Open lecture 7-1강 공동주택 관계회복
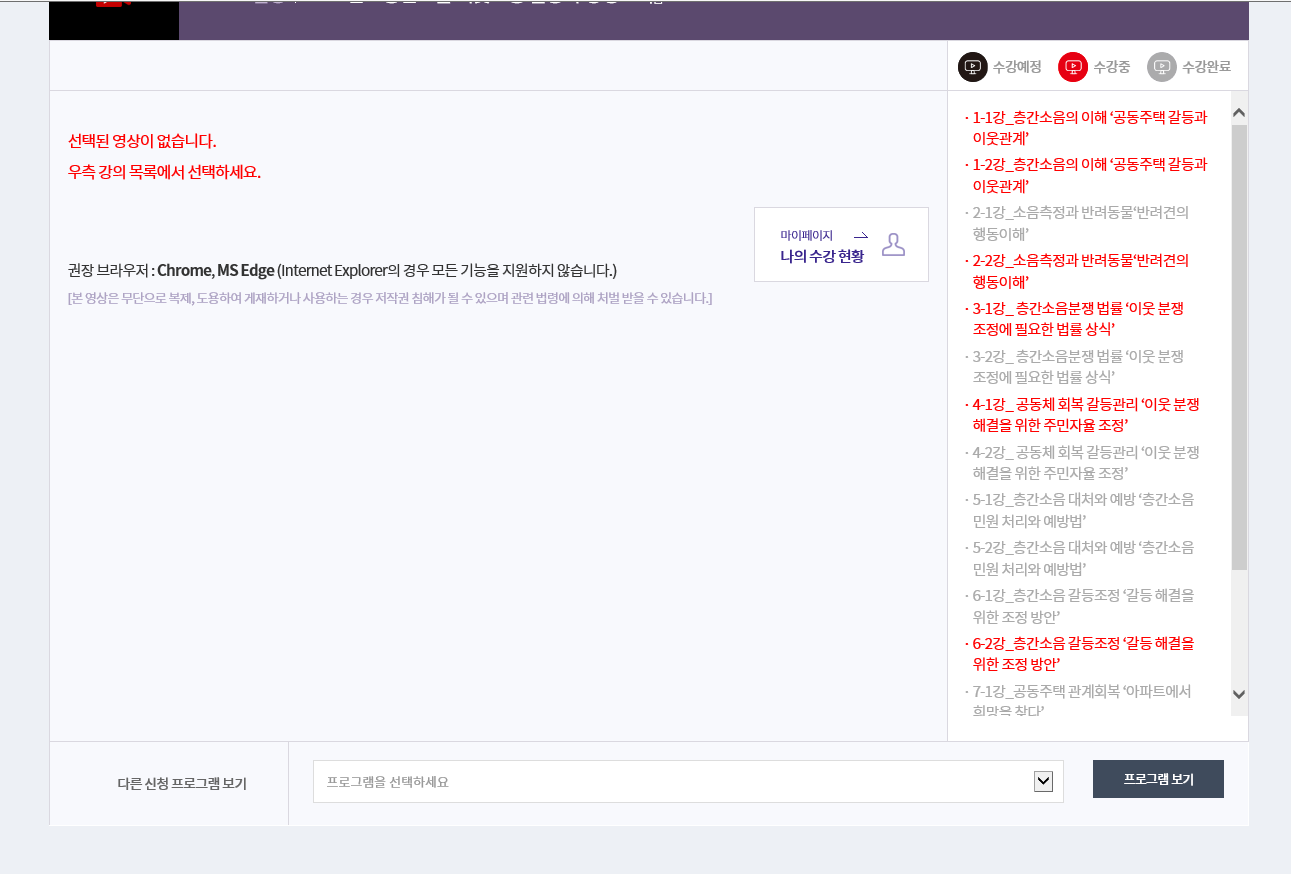This screenshot has width=1291, height=874. point(1080,701)
